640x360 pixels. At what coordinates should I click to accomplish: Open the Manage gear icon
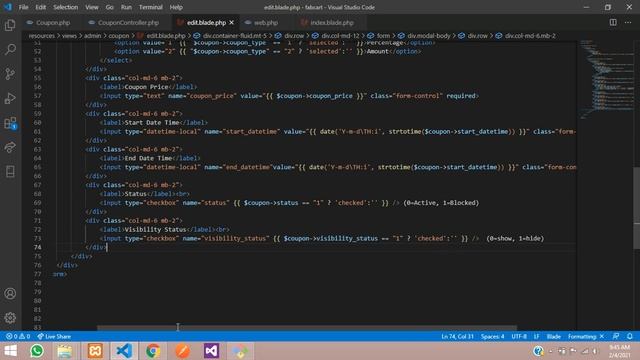pyautogui.click(x=10, y=318)
